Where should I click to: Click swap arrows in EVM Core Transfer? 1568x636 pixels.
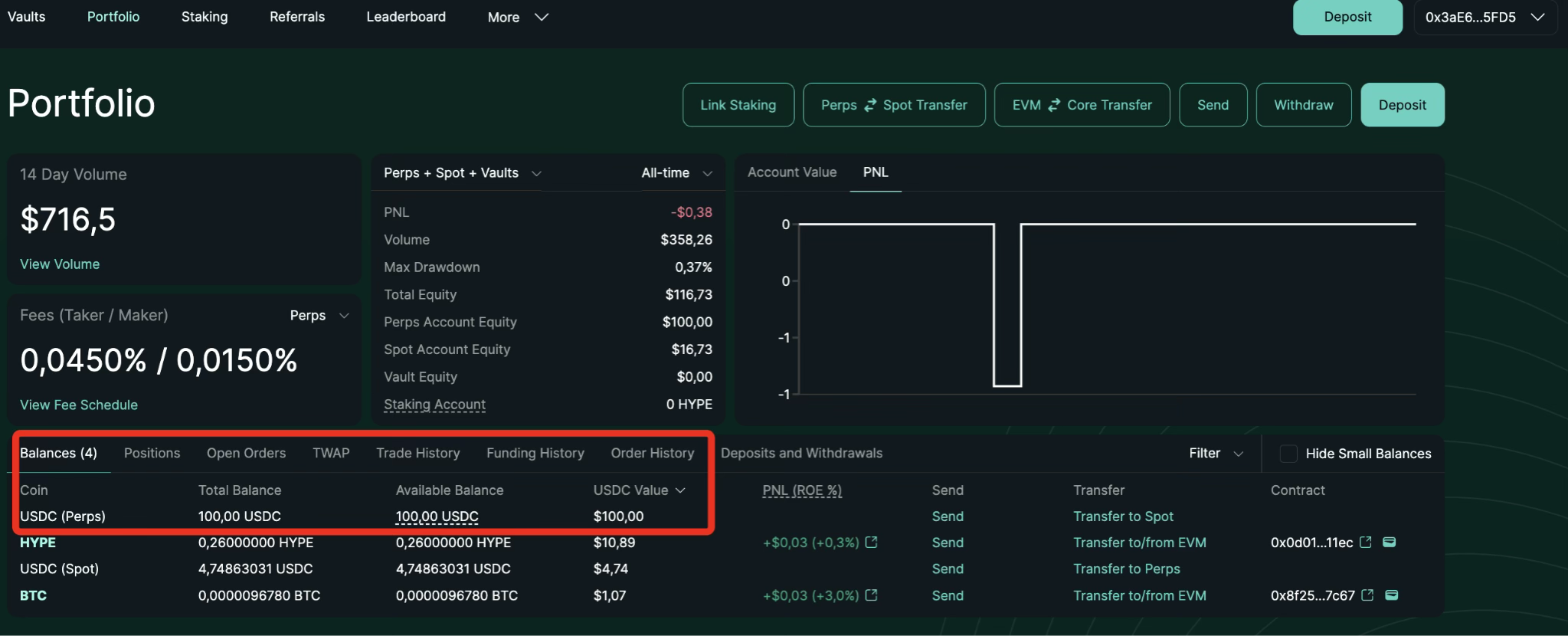pyautogui.click(x=1054, y=105)
